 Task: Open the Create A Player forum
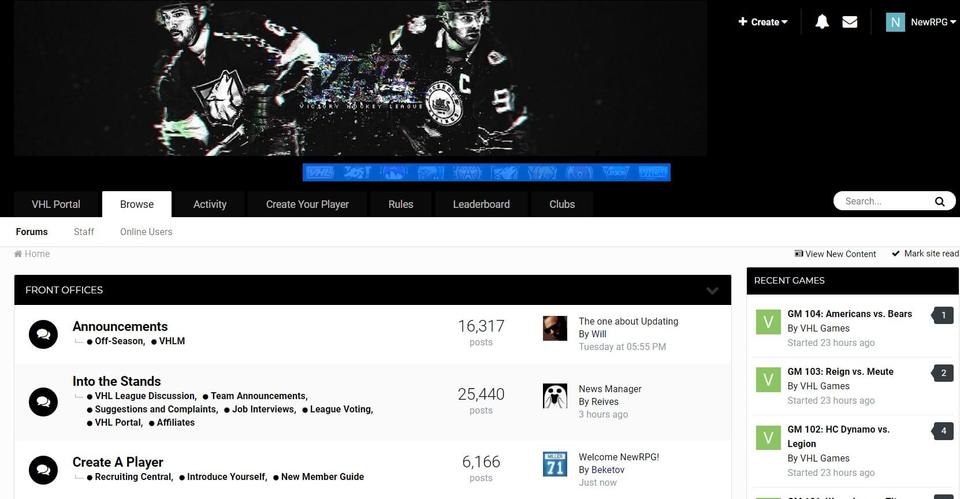(118, 462)
